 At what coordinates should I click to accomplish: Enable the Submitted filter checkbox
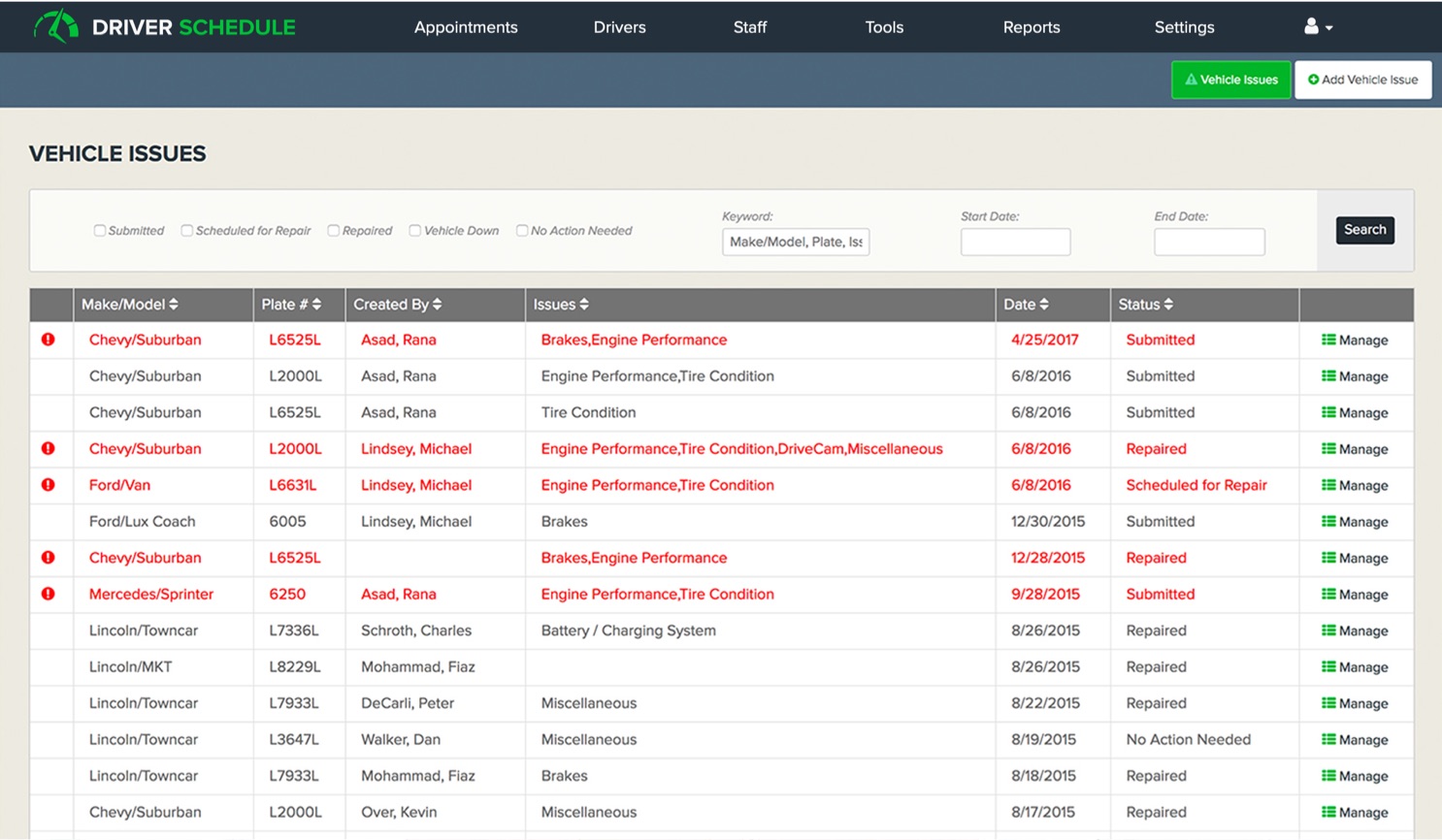[x=100, y=231]
